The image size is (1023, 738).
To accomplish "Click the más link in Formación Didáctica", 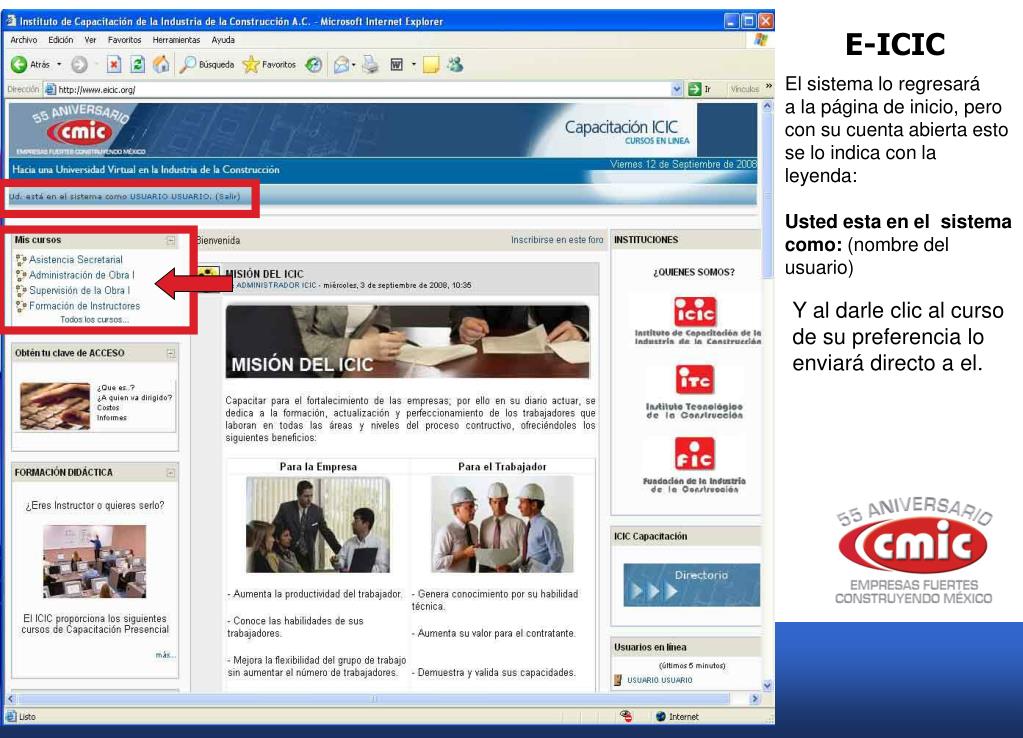I will (165, 654).
